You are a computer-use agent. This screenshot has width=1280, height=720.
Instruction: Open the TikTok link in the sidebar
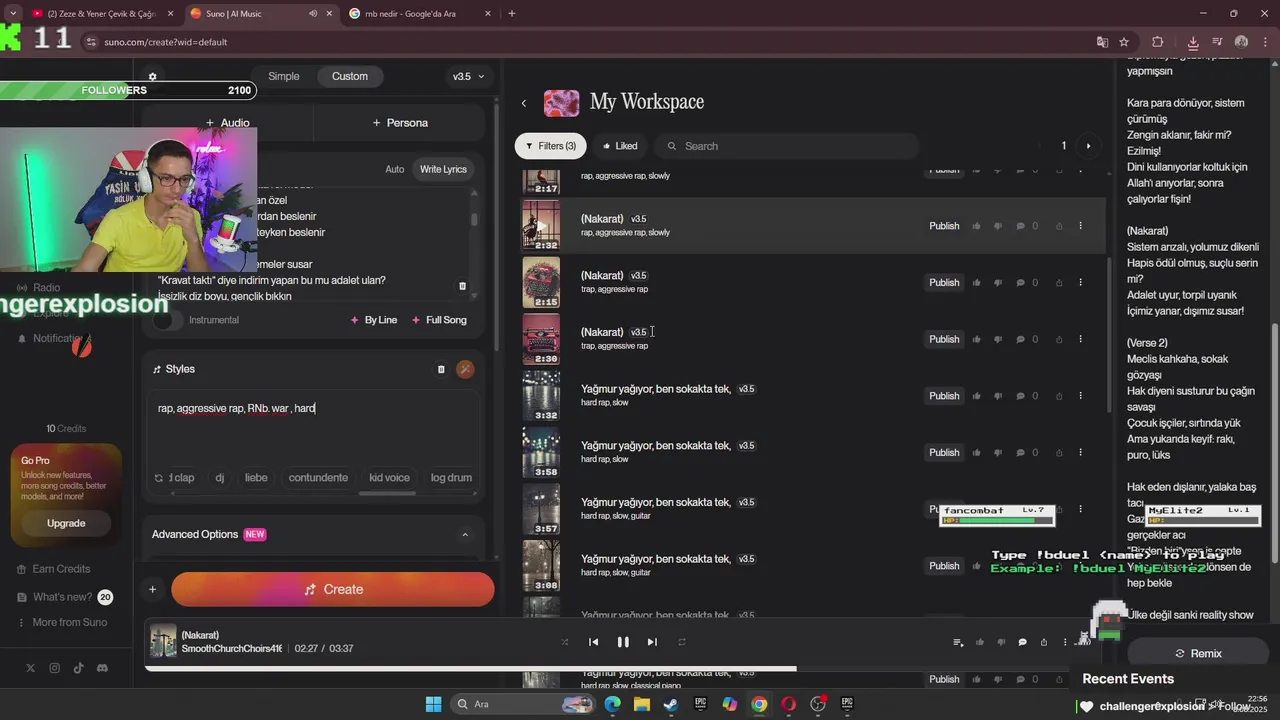pyautogui.click(x=78, y=668)
